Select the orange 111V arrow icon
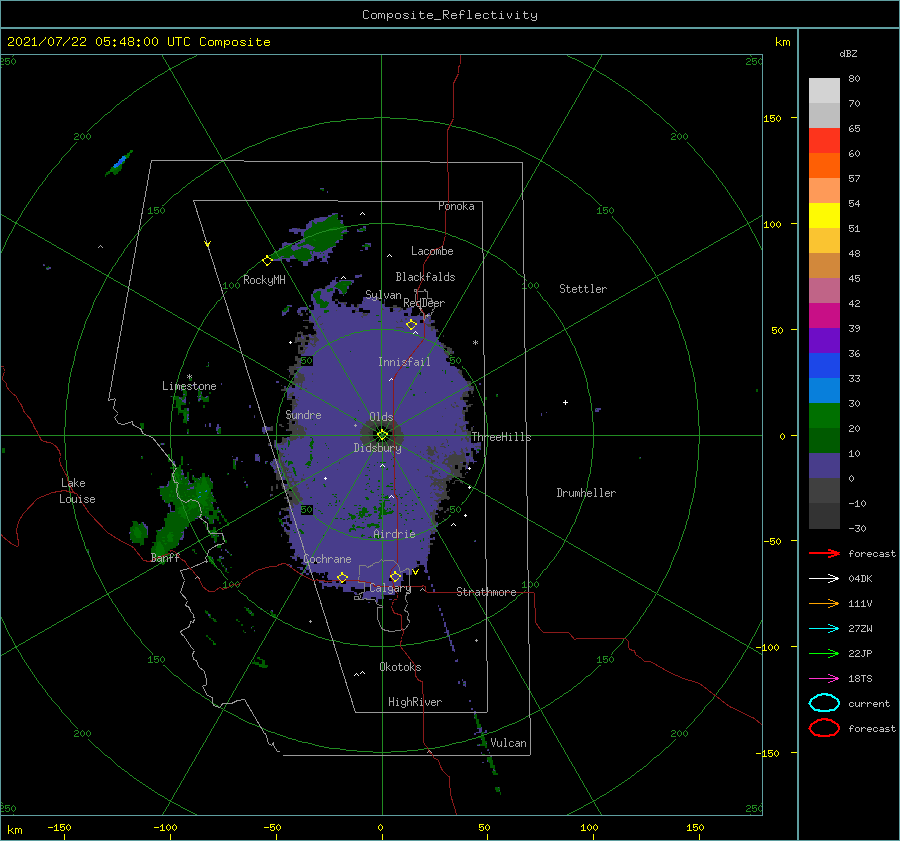900x841 pixels. (x=824, y=603)
